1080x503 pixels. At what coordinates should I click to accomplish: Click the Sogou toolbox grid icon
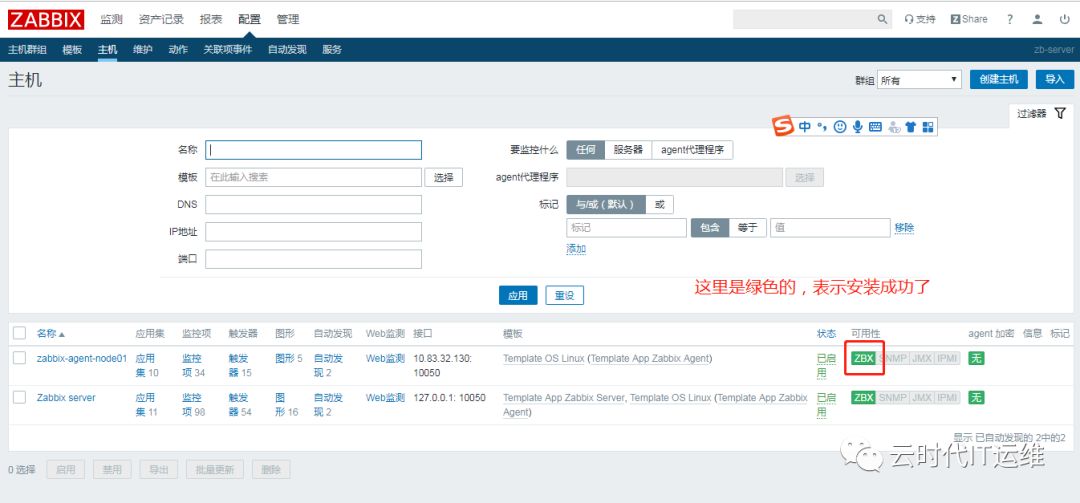coord(928,127)
